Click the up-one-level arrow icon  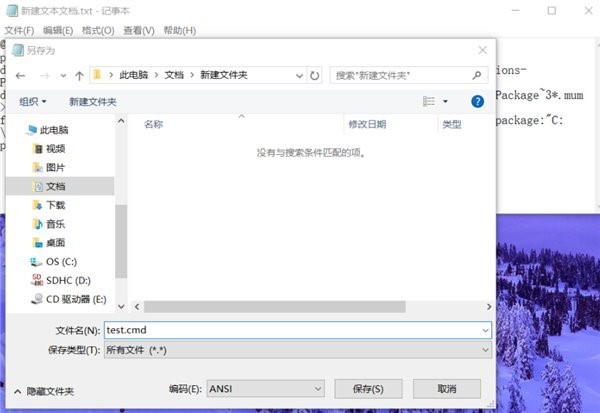coord(79,75)
